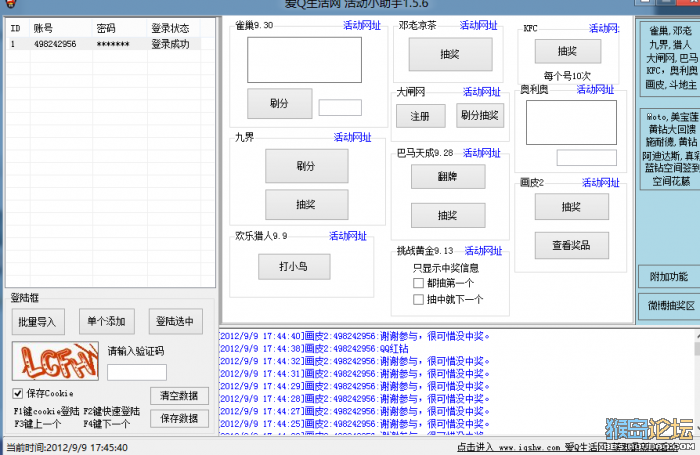The image size is (700, 455).
Task: Open 活动网址 link for 雀巢9.30
Action: [362, 25]
